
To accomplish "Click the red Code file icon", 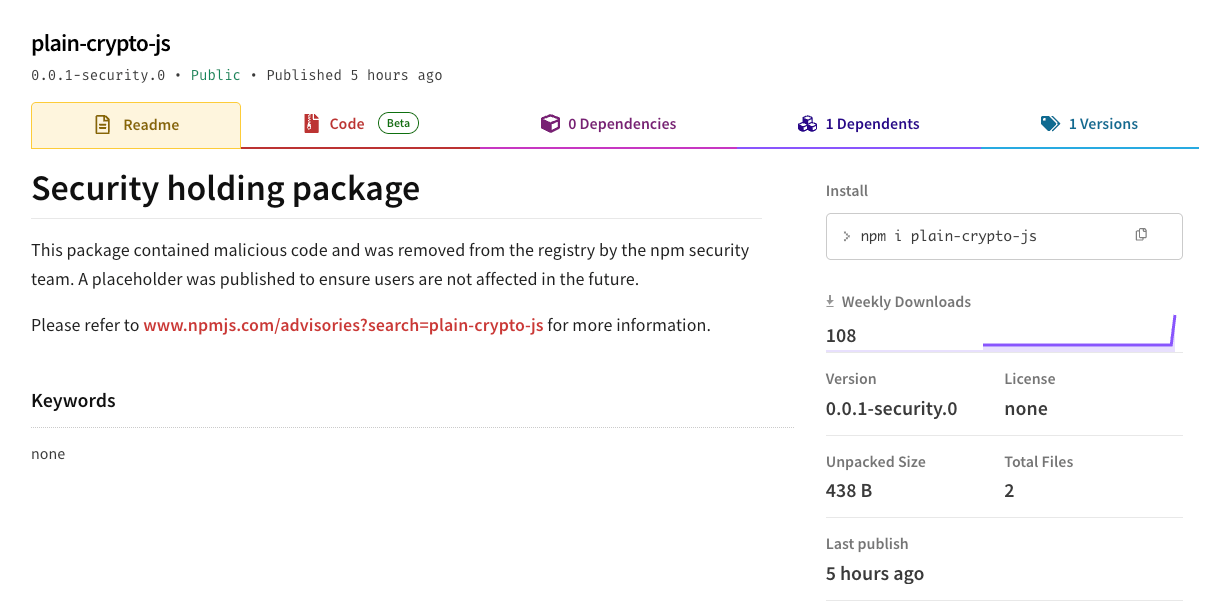I will point(311,123).
